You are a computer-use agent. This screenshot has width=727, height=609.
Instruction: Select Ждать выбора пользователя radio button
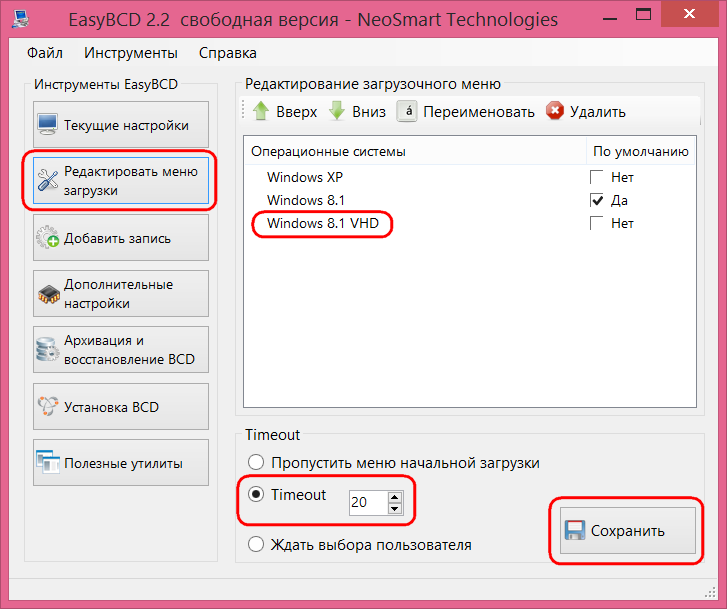[255, 544]
